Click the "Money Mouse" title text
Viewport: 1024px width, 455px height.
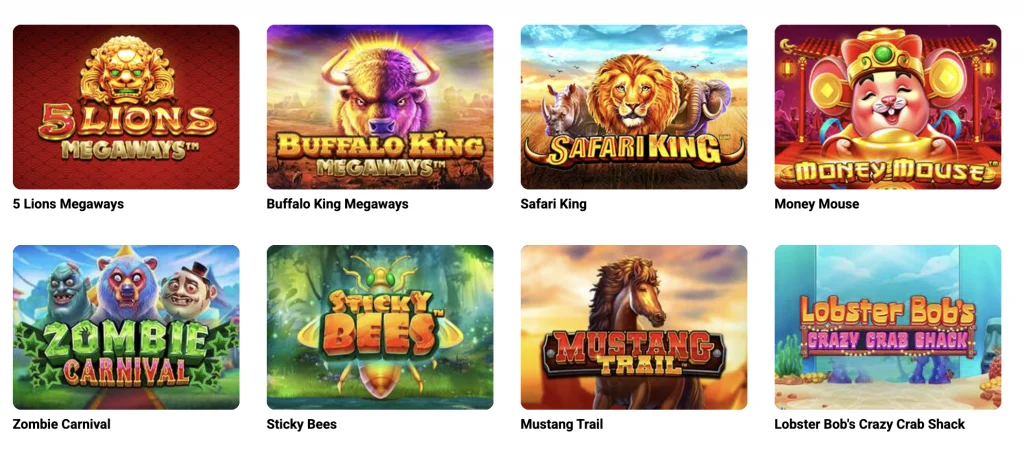coord(817,204)
